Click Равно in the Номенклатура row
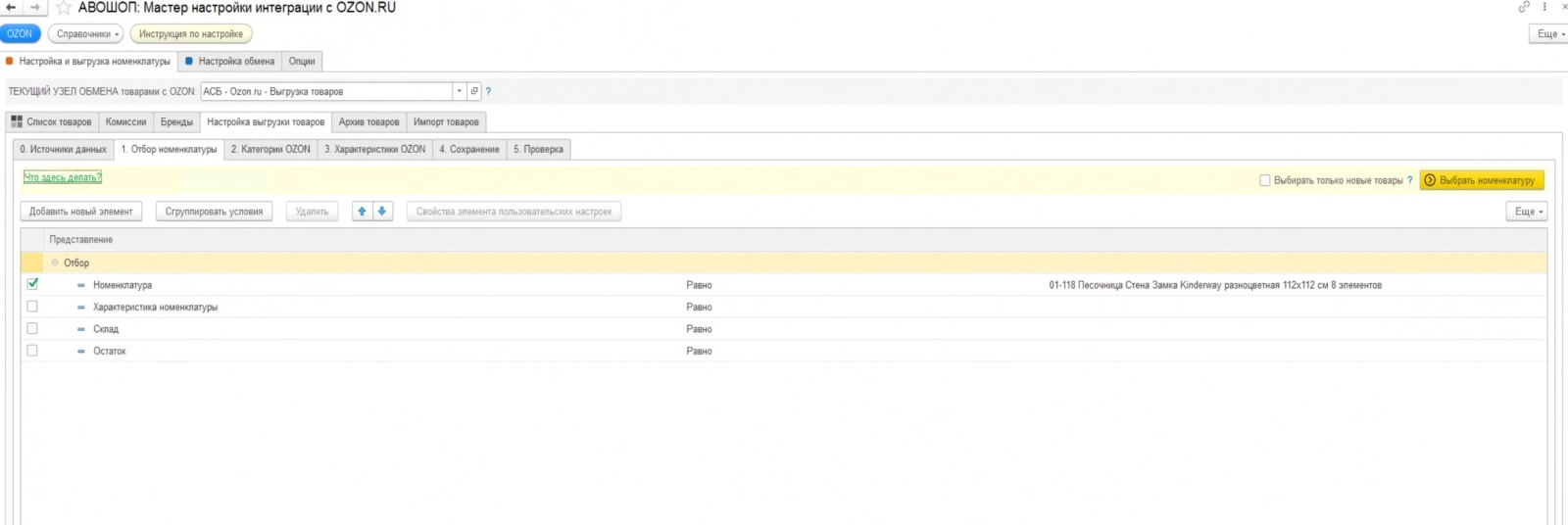This screenshot has width=1568, height=525. point(699,285)
